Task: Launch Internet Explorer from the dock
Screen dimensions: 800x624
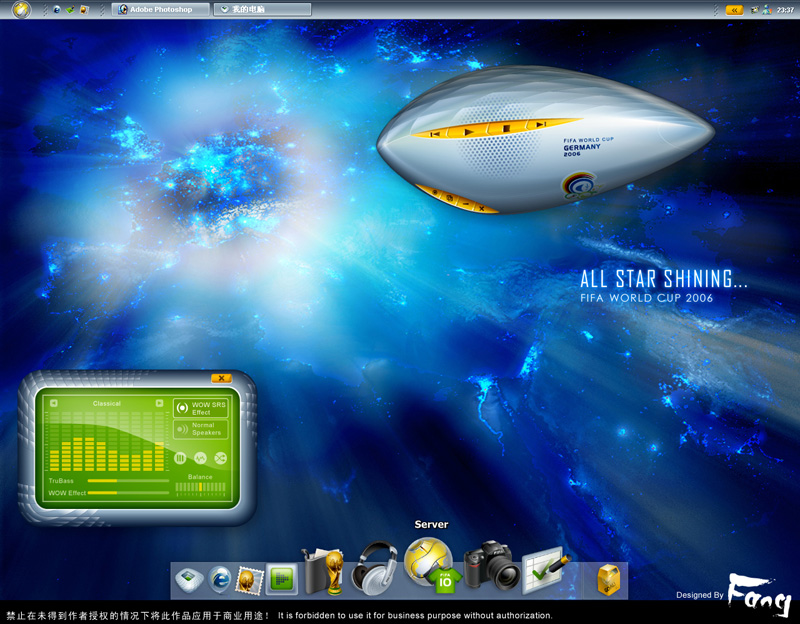Action: [x=220, y=580]
